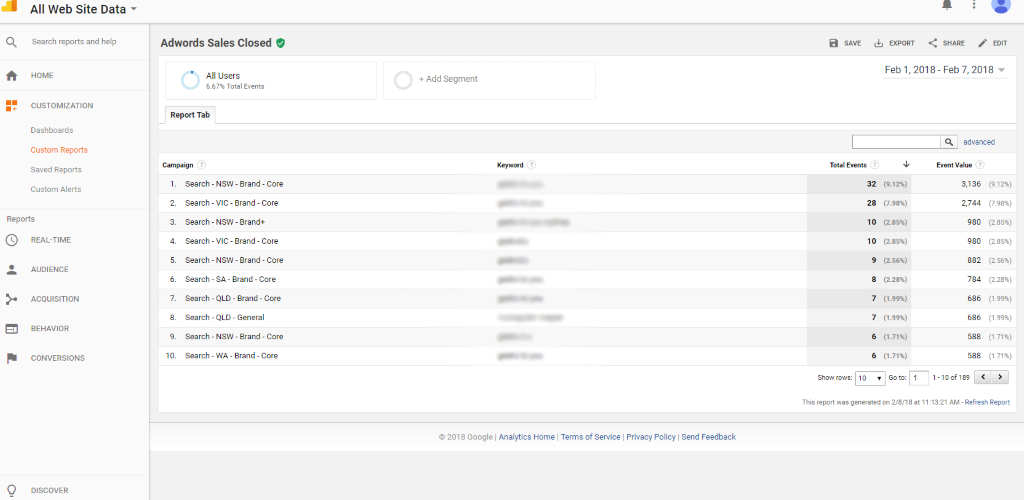Open the date range Feb 1 - Feb 7 picker
Viewport: 1024px width, 500px height.
945,70
